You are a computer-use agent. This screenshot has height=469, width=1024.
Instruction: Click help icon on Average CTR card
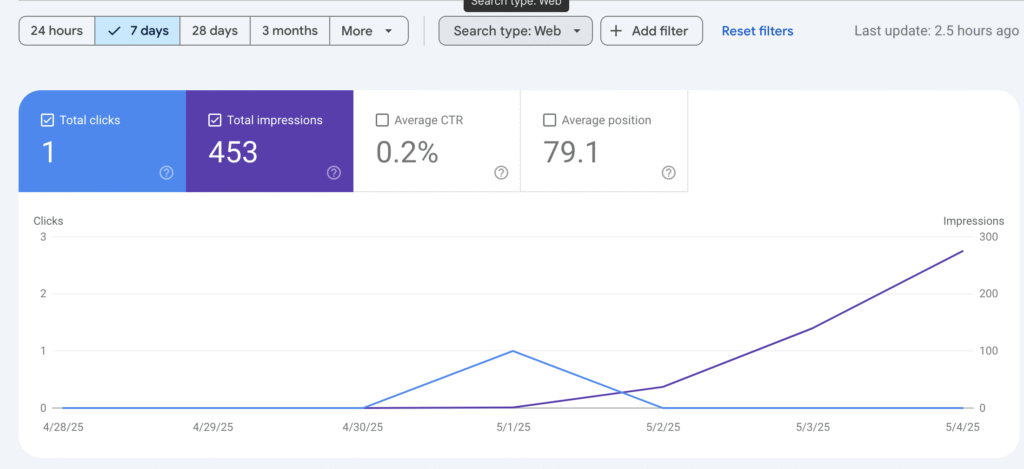point(501,173)
